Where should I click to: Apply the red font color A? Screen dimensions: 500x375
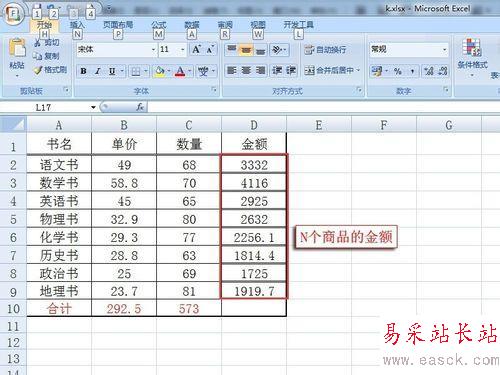[x=180, y=71]
